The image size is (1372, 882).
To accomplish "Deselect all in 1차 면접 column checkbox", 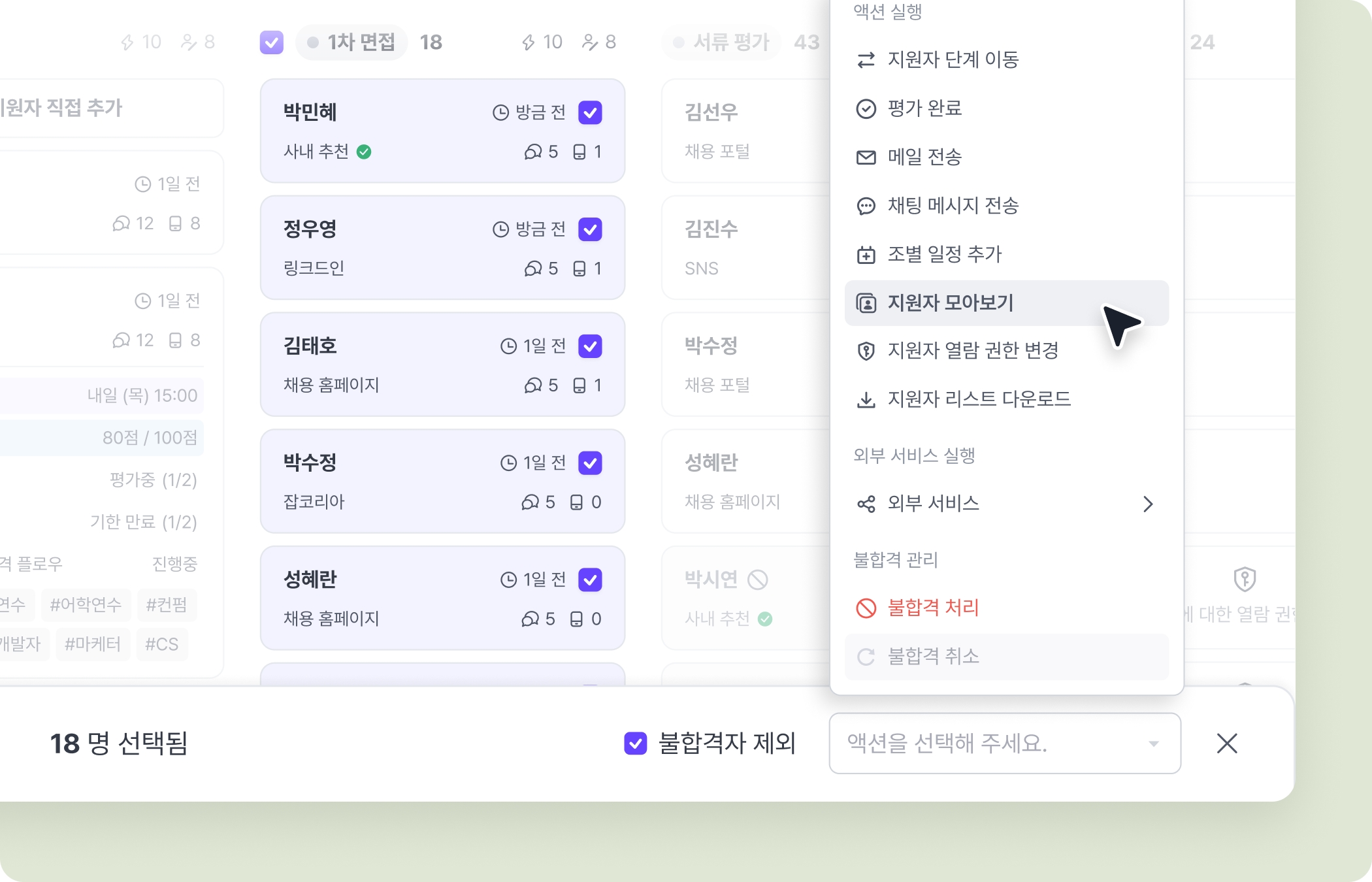I will [272, 42].
